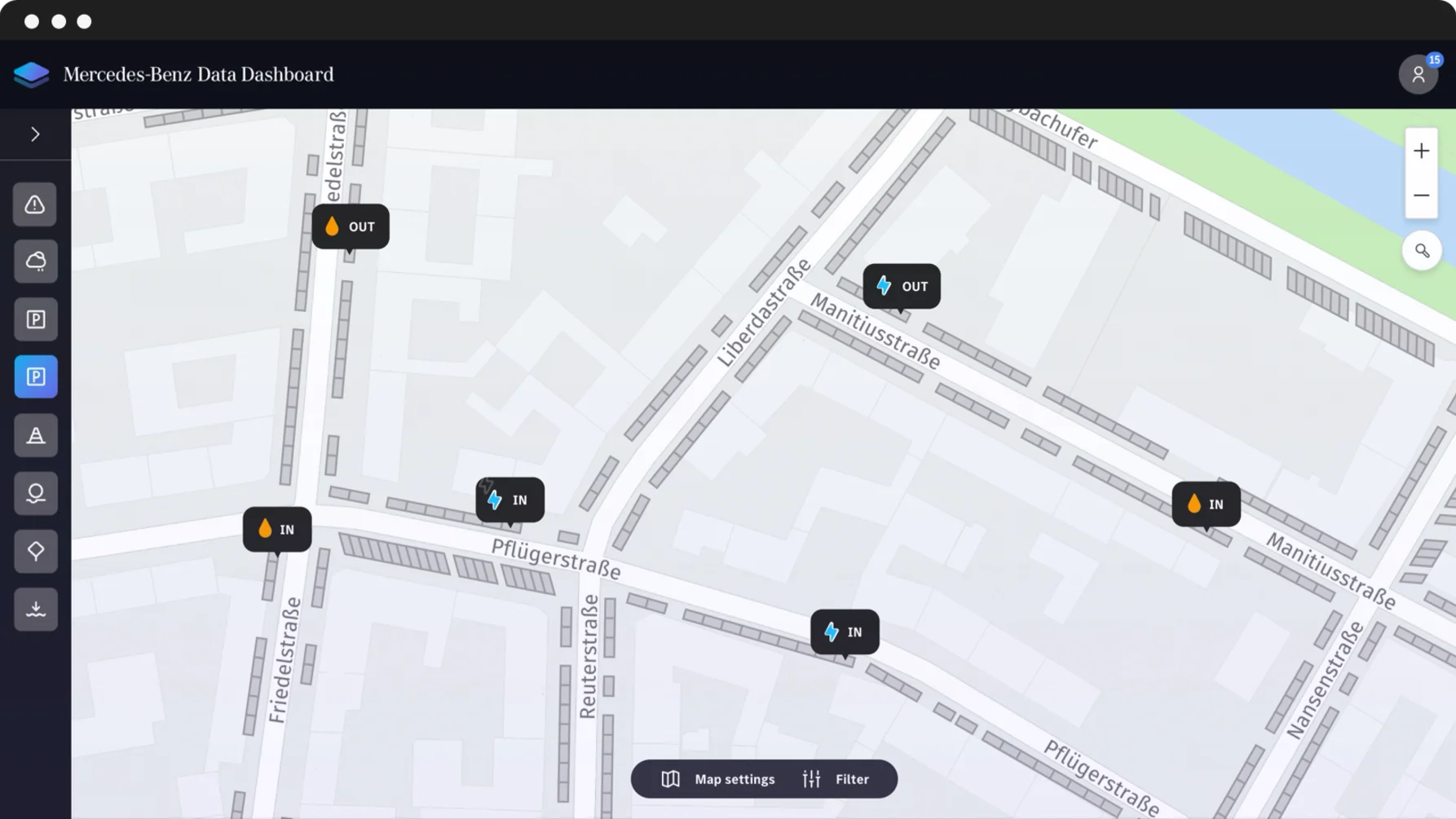
Task: Select the diamond marker sidebar icon
Action: click(x=35, y=550)
